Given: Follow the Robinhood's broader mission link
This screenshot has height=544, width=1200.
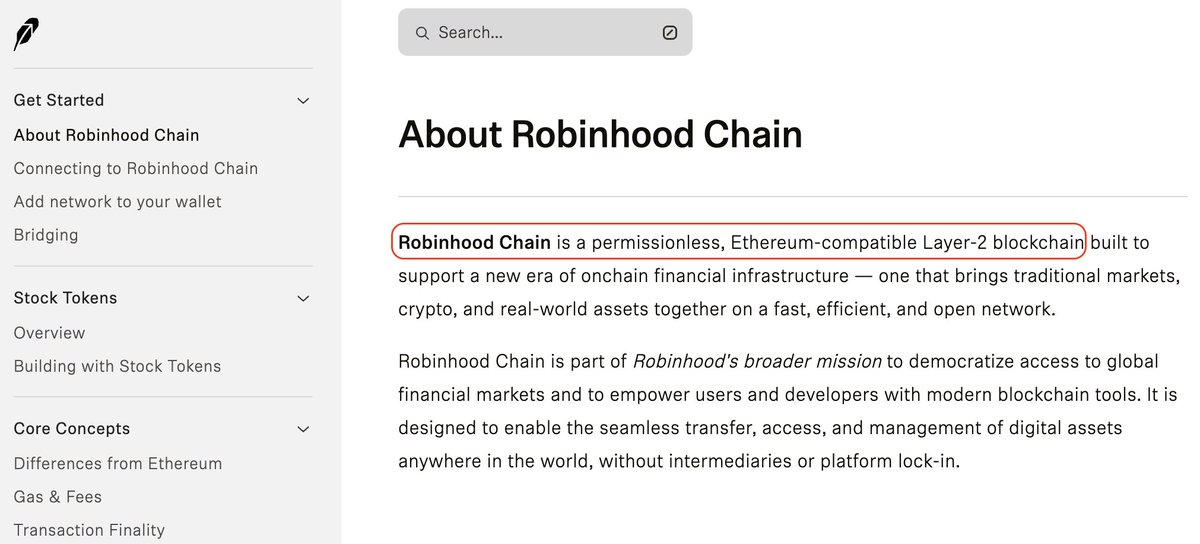Looking at the screenshot, I should pos(757,361).
